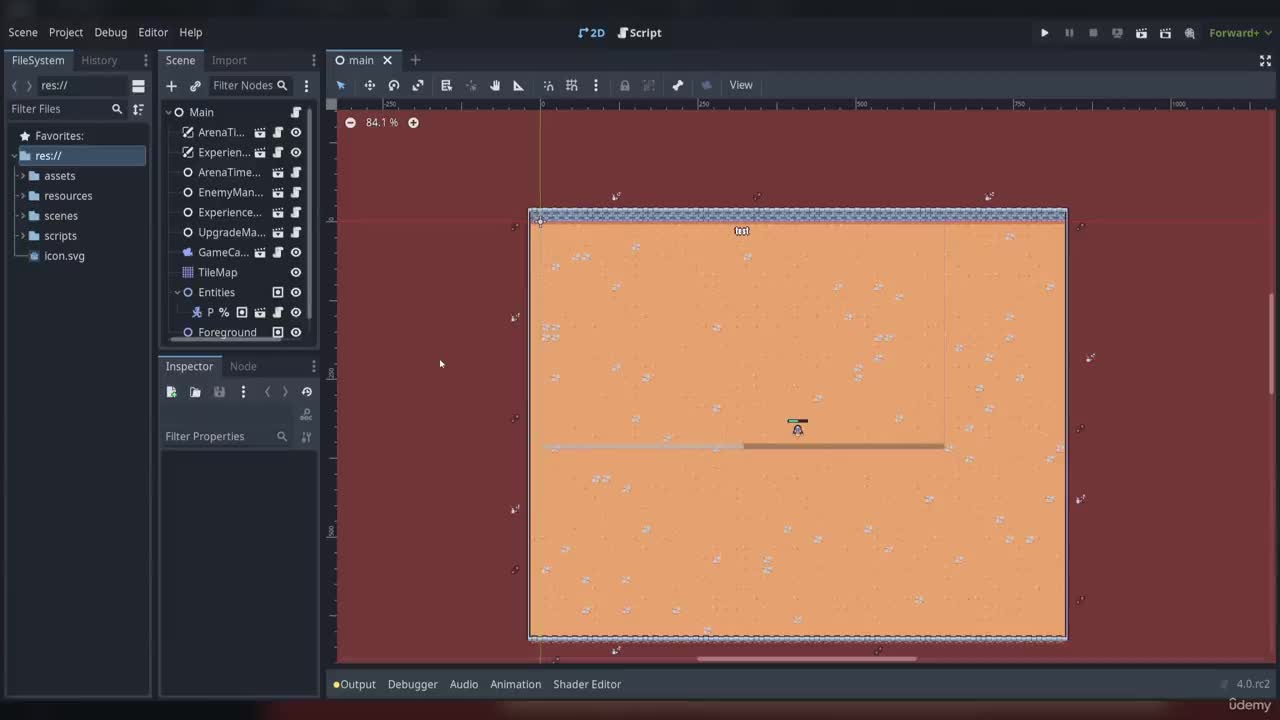Image resolution: width=1280 pixels, height=720 pixels.
Task: Hide the Experien... UI node
Action: coord(296,152)
